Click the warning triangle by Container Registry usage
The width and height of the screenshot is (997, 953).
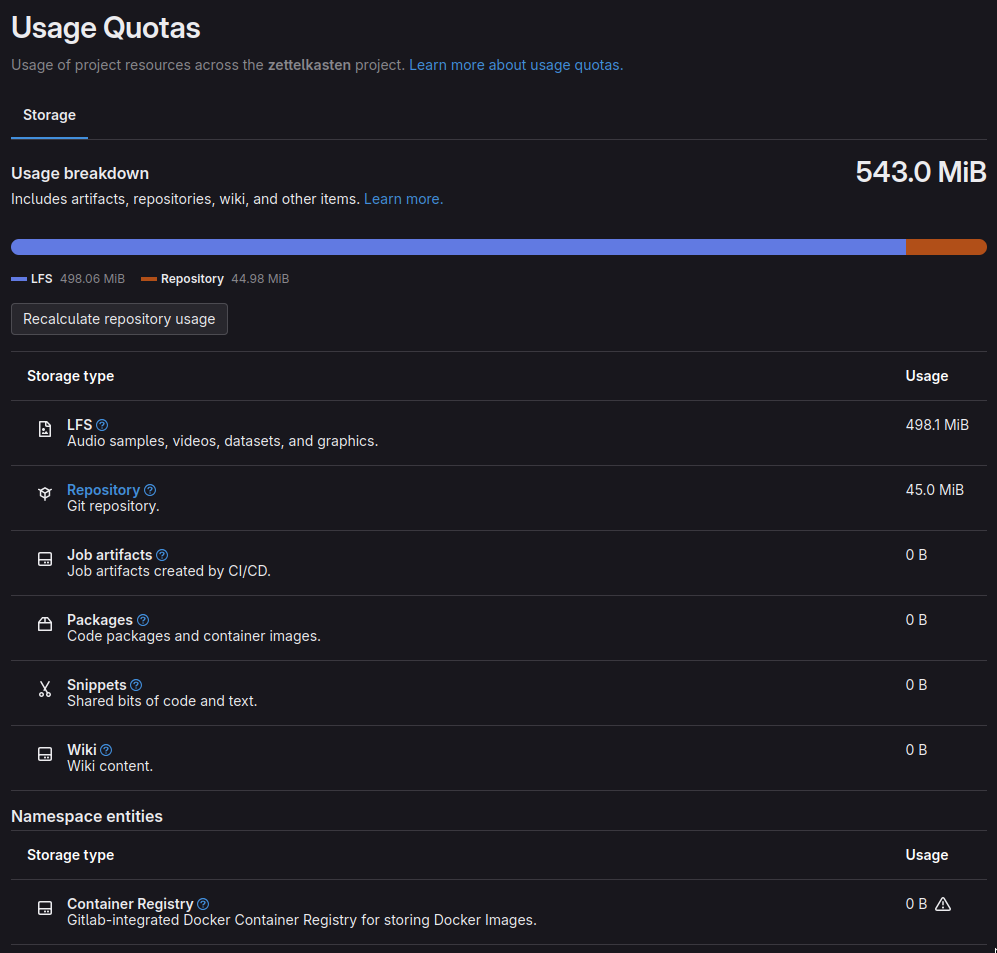(942, 904)
